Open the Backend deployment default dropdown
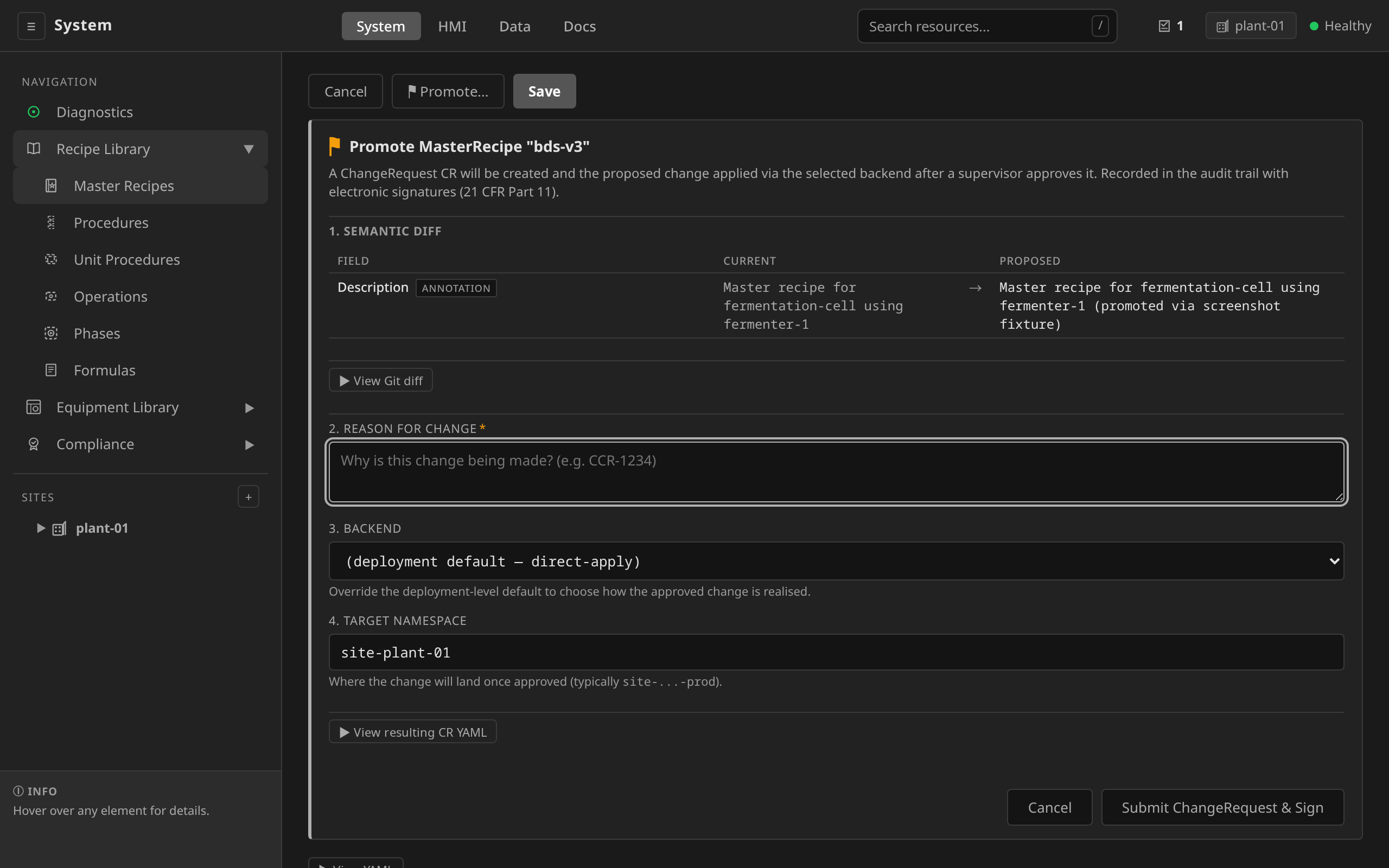 tap(836, 561)
